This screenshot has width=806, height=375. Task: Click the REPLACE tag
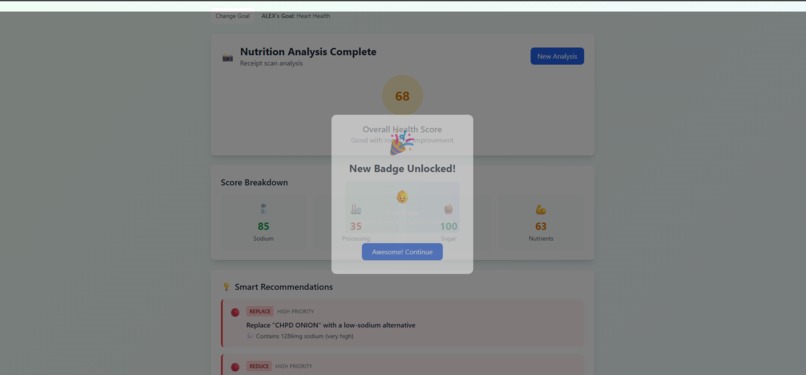(260, 311)
